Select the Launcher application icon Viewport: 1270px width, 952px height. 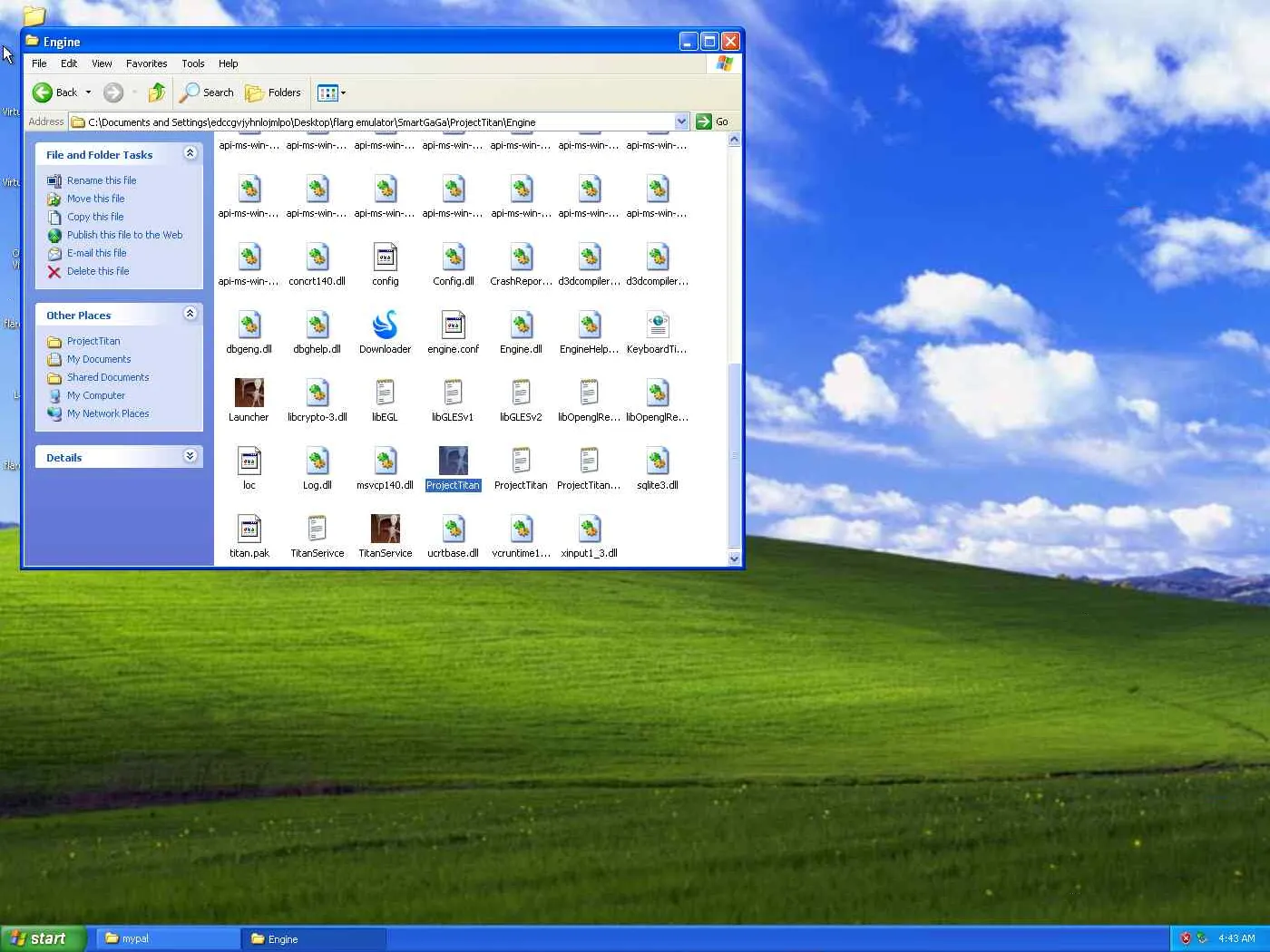click(249, 393)
